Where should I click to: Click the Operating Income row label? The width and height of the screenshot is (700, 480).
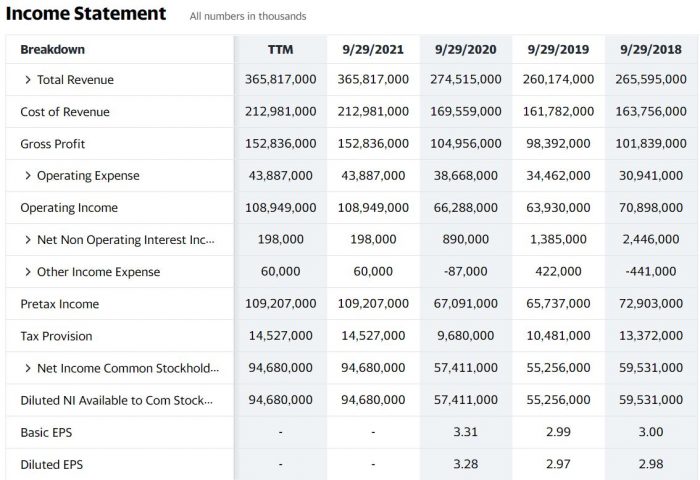[69, 208]
